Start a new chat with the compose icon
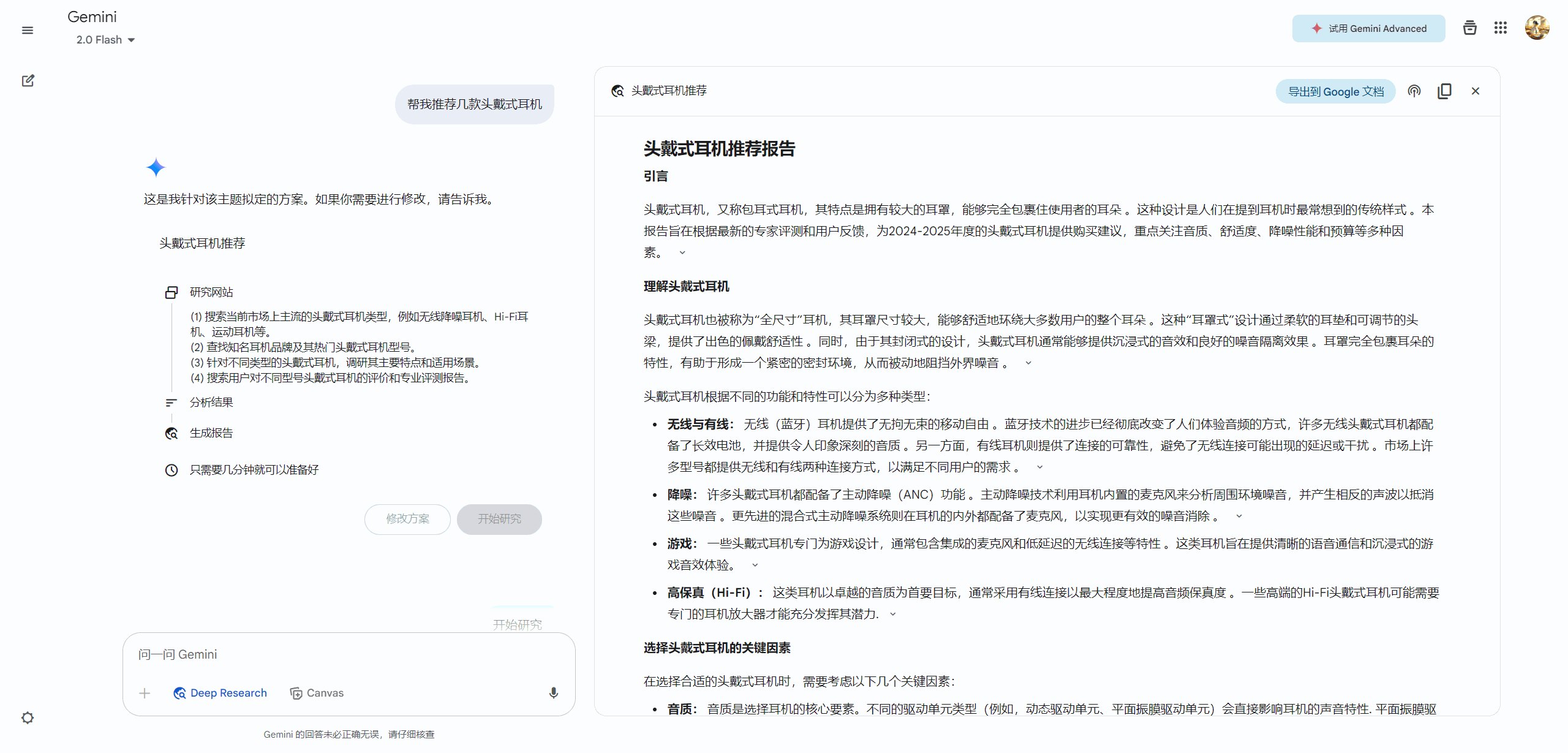Viewport: 1568px width, 753px height. tap(28, 80)
